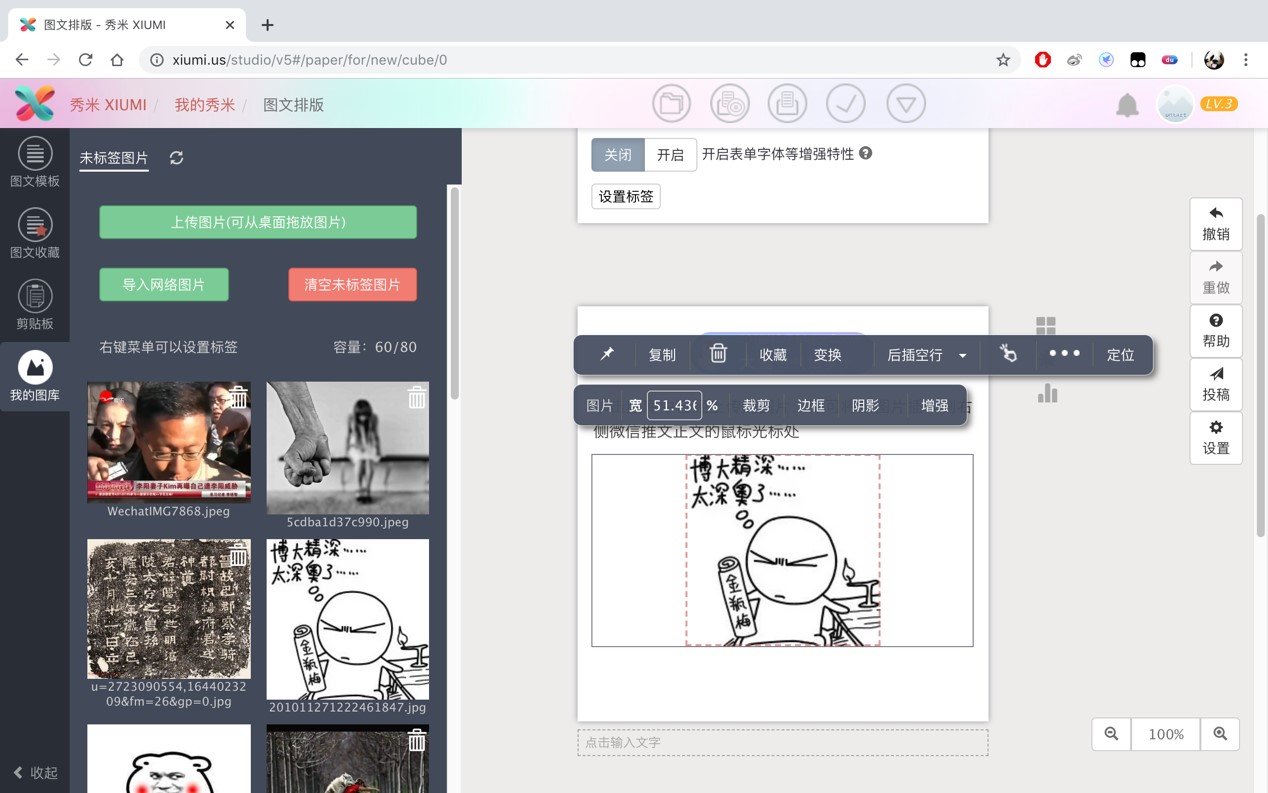Viewport: 1268px width, 793px height.
Task: Click the preview icon in top toolbar
Action: (730, 104)
